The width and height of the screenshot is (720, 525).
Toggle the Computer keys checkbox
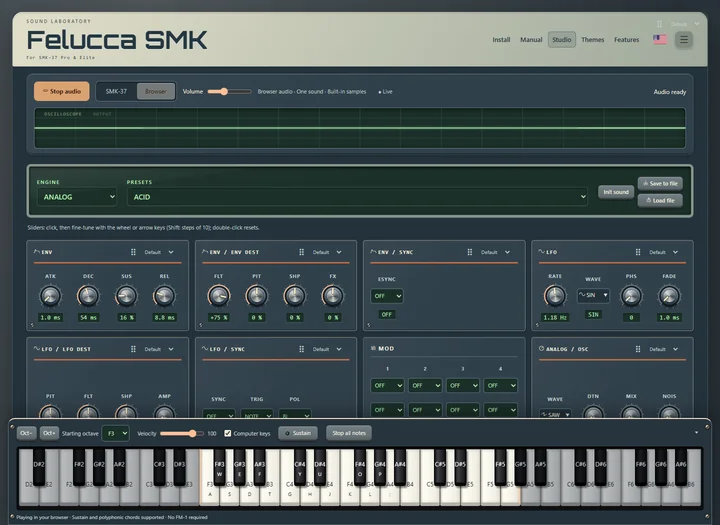coord(228,433)
